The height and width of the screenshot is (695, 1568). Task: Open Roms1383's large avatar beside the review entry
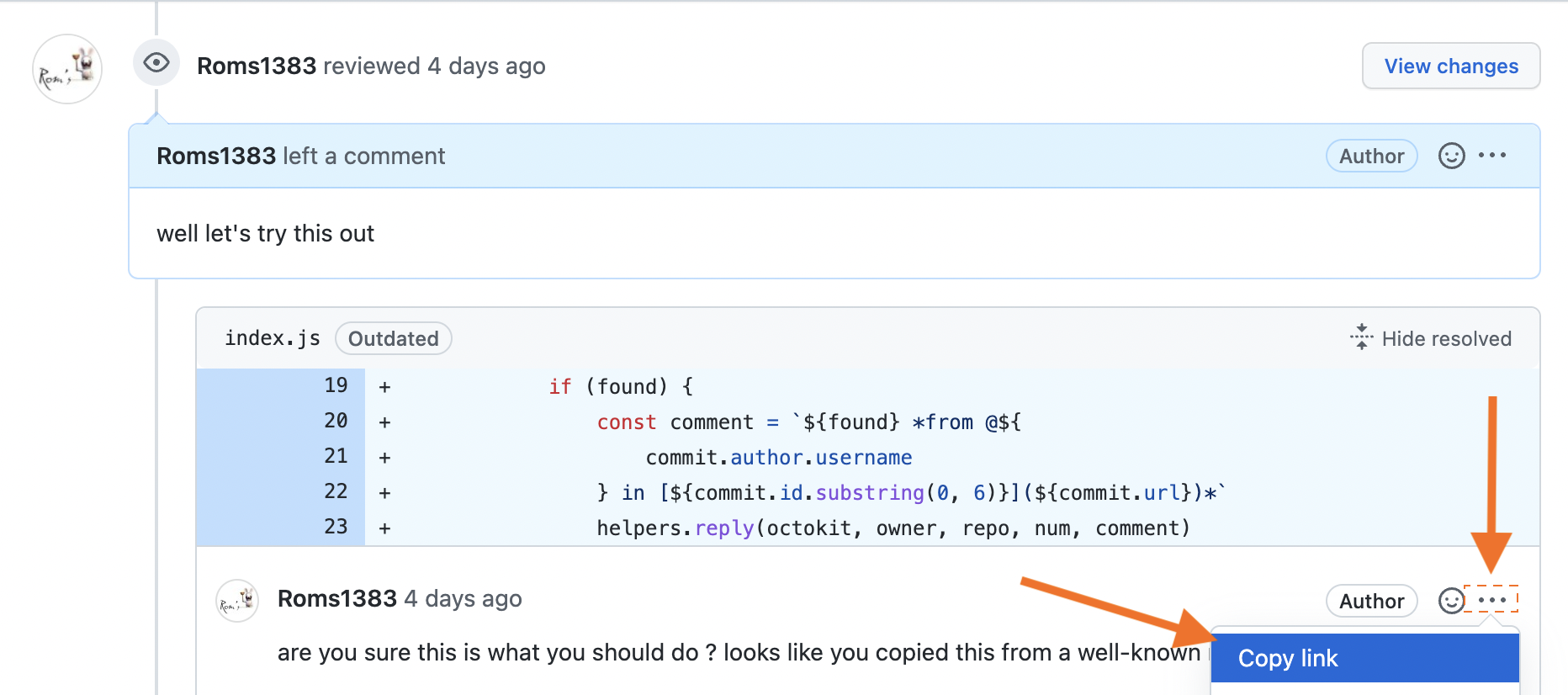pos(67,69)
